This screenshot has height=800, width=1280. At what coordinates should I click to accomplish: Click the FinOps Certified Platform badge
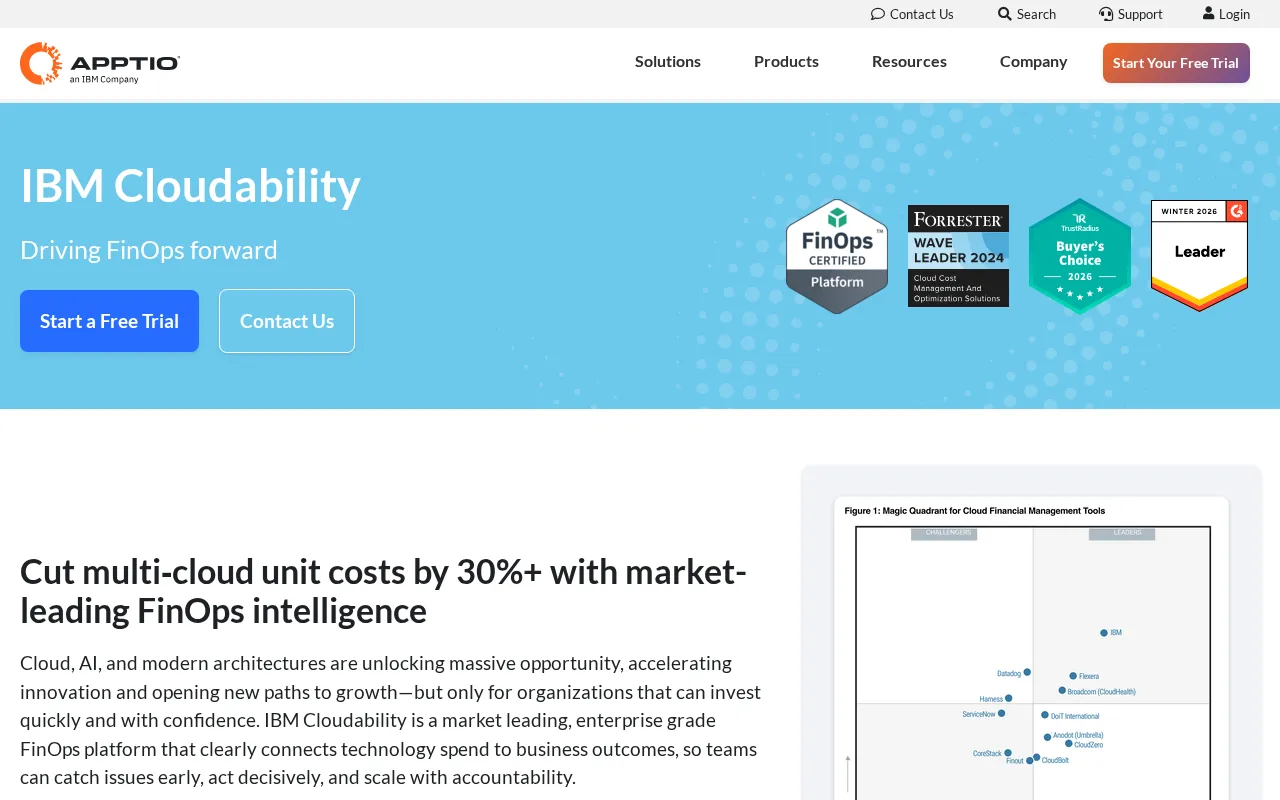[x=837, y=256]
